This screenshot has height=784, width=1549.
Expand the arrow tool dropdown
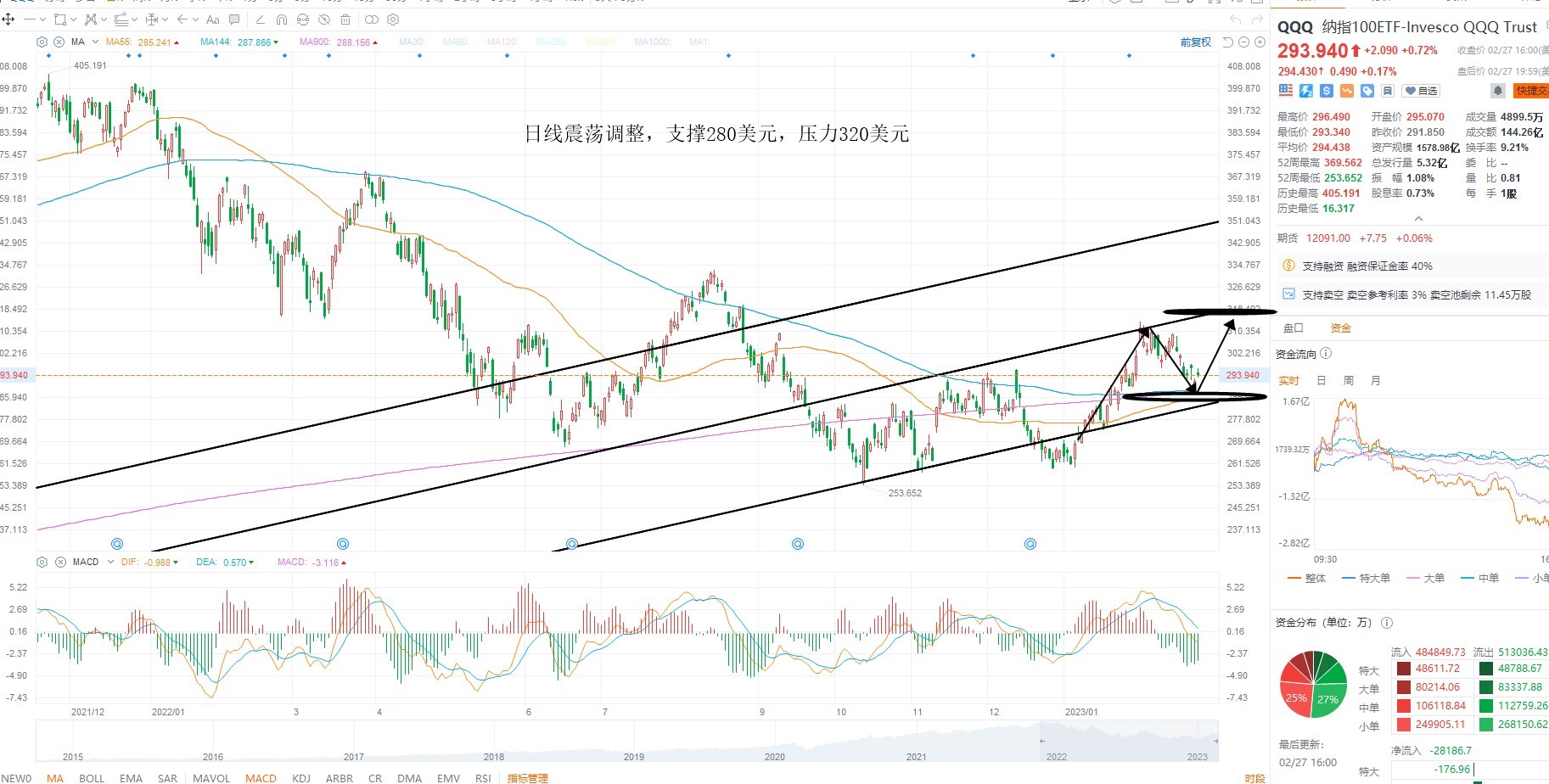point(195,19)
